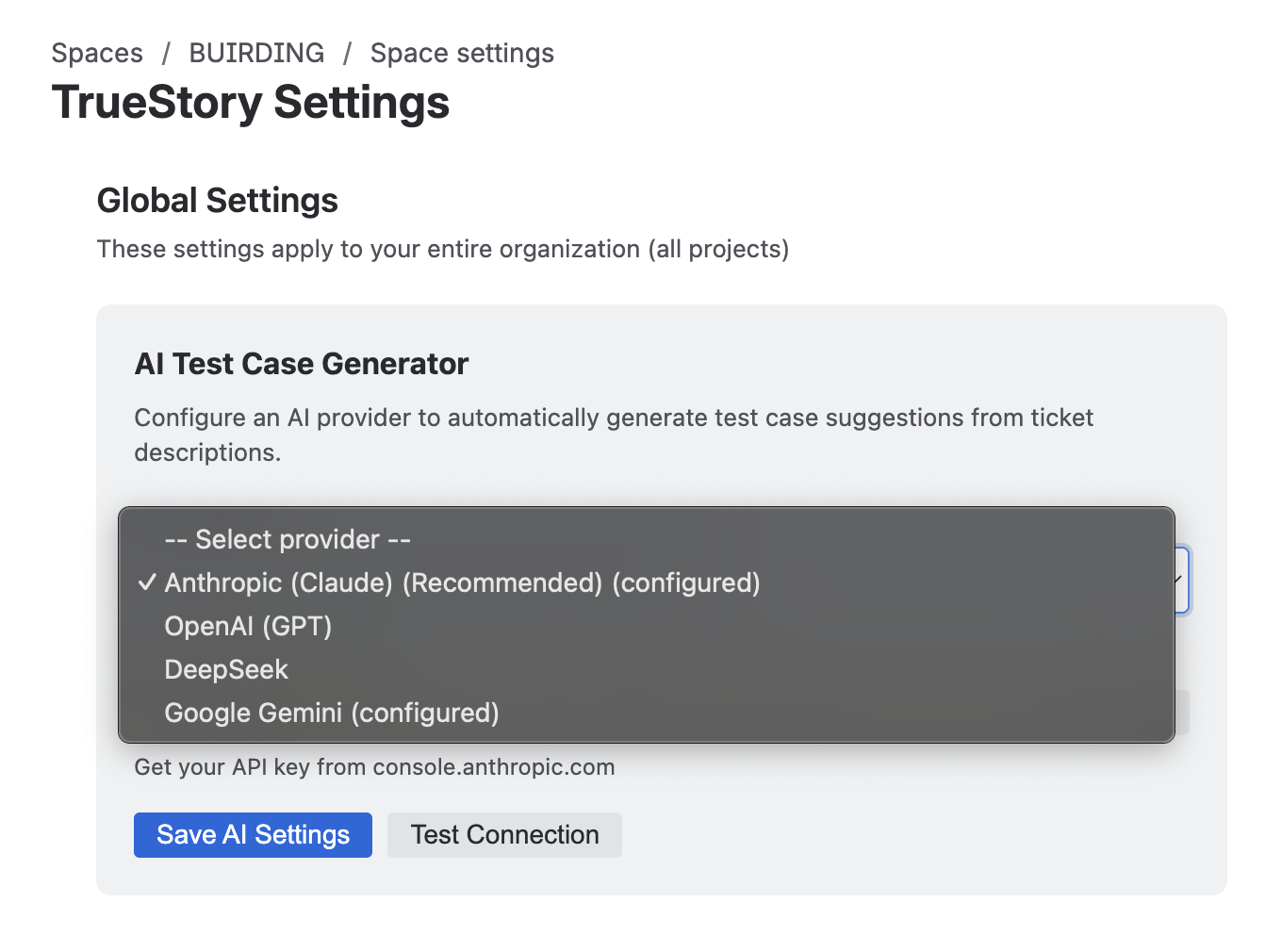This screenshot has height=952, width=1282.
Task: Pick OpenAI (GPT) from the list
Action: [647, 626]
